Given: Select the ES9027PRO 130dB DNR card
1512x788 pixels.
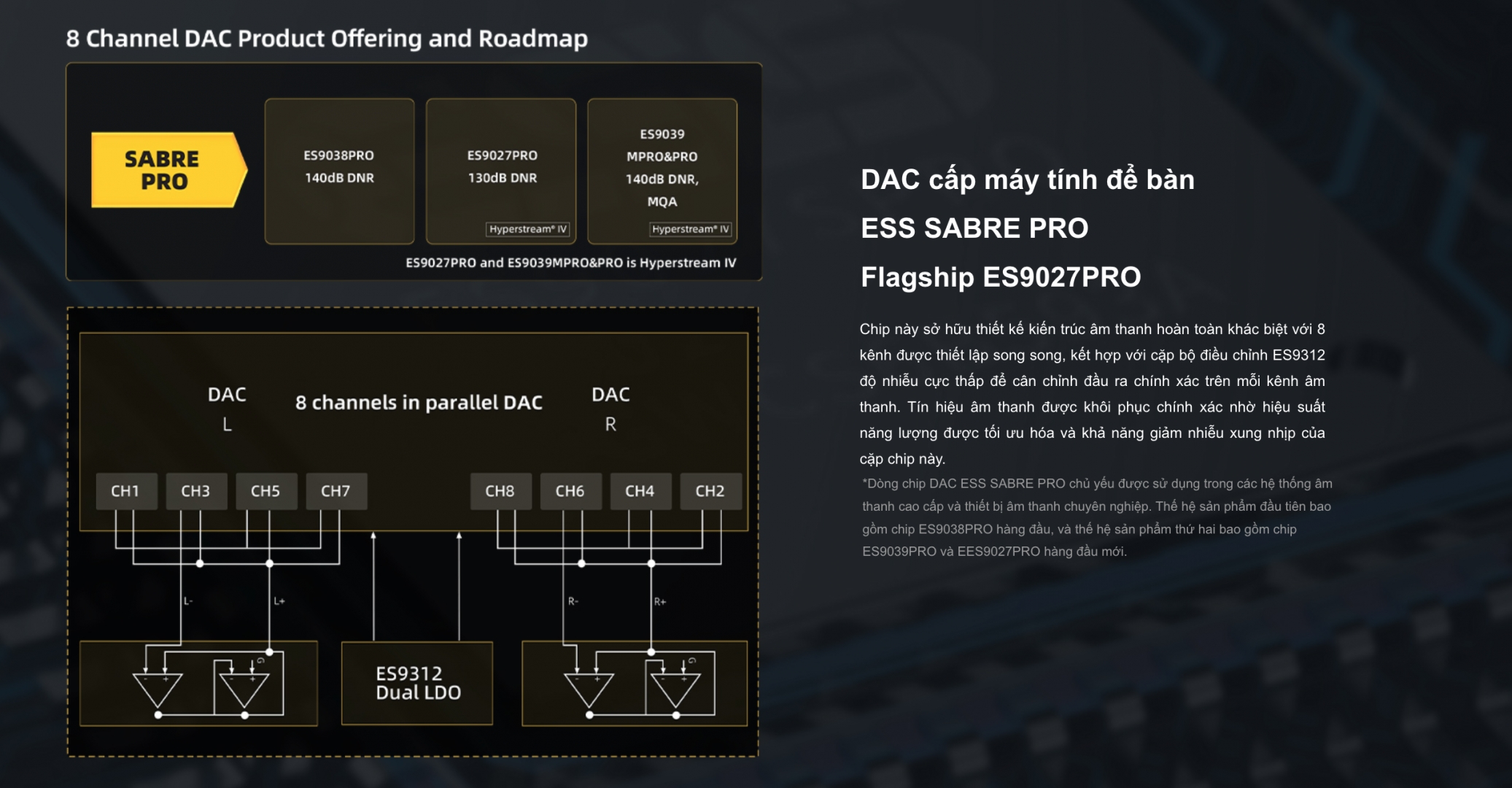Looking at the screenshot, I should pyautogui.click(x=501, y=171).
